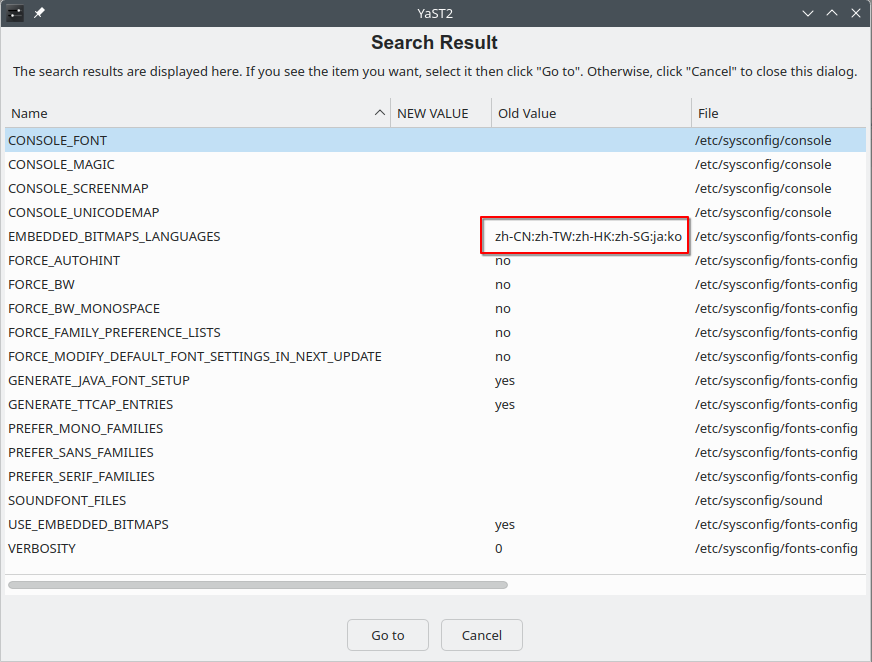Image resolution: width=872 pixels, height=662 pixels.
Task: Select the CONSOLE_MAGIC row
Action: pyautogui.click(x=435, y=165)
